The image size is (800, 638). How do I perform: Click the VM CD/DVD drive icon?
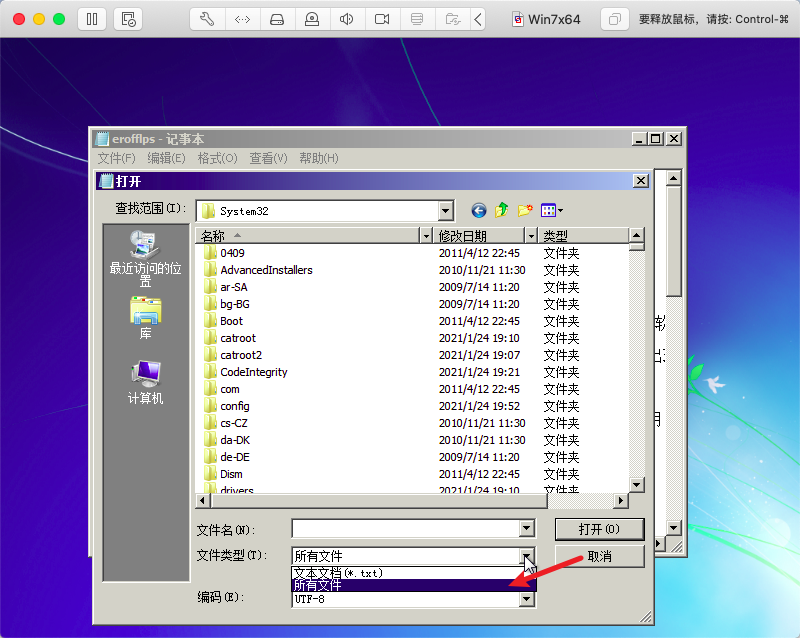312,19
